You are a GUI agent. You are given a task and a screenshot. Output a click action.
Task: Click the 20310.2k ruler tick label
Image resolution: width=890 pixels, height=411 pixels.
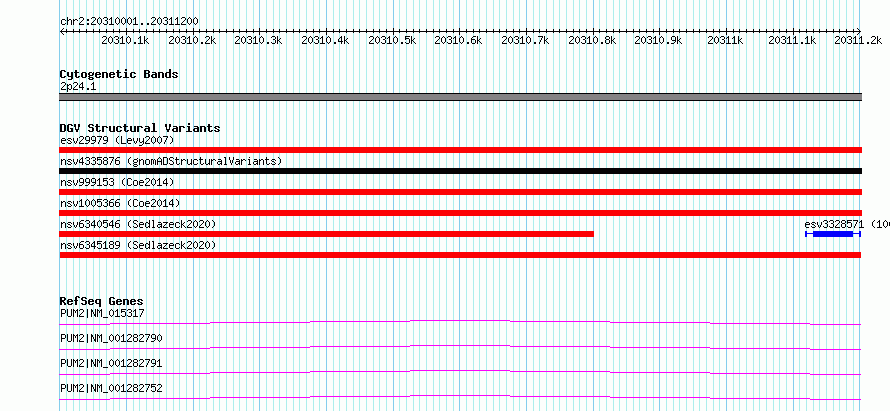tap(192, 40)
